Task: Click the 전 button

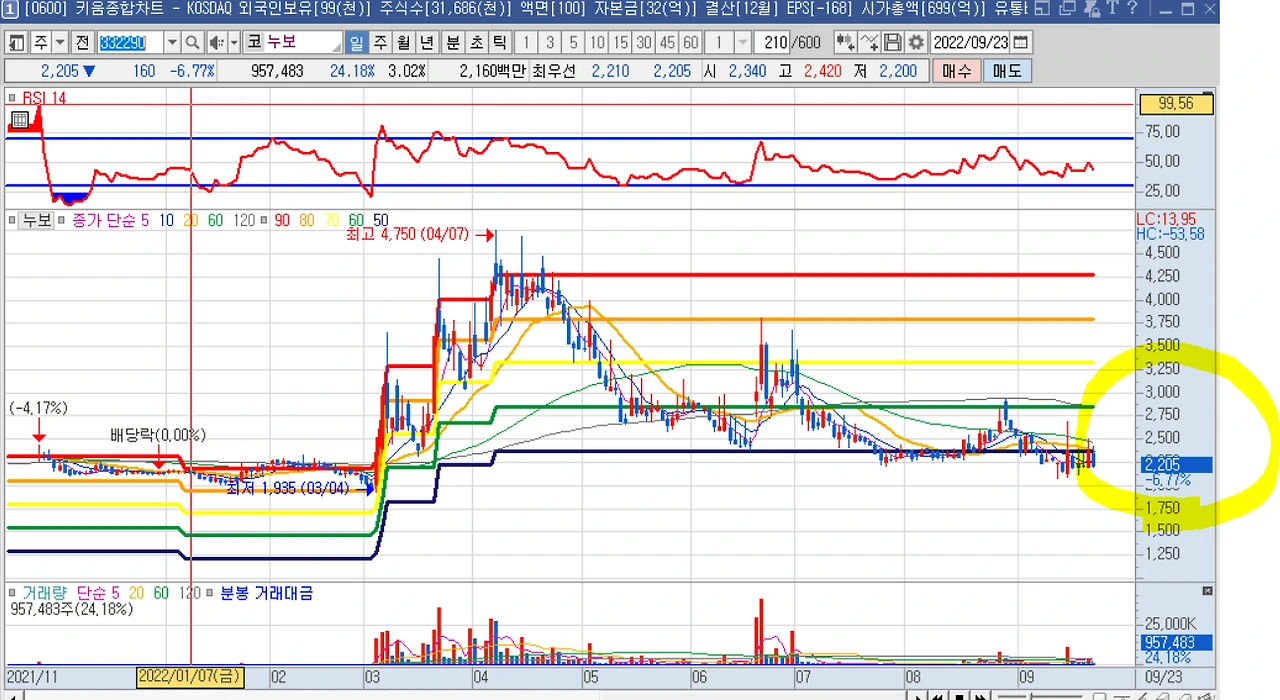Action: (82, 43)
